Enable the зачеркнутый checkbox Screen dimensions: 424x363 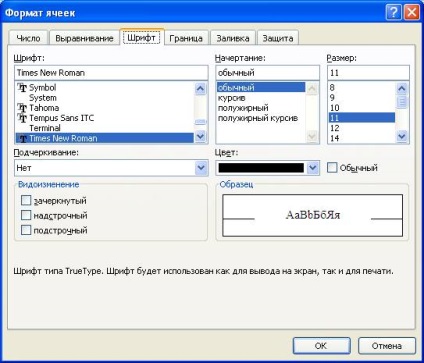(26, 200)
